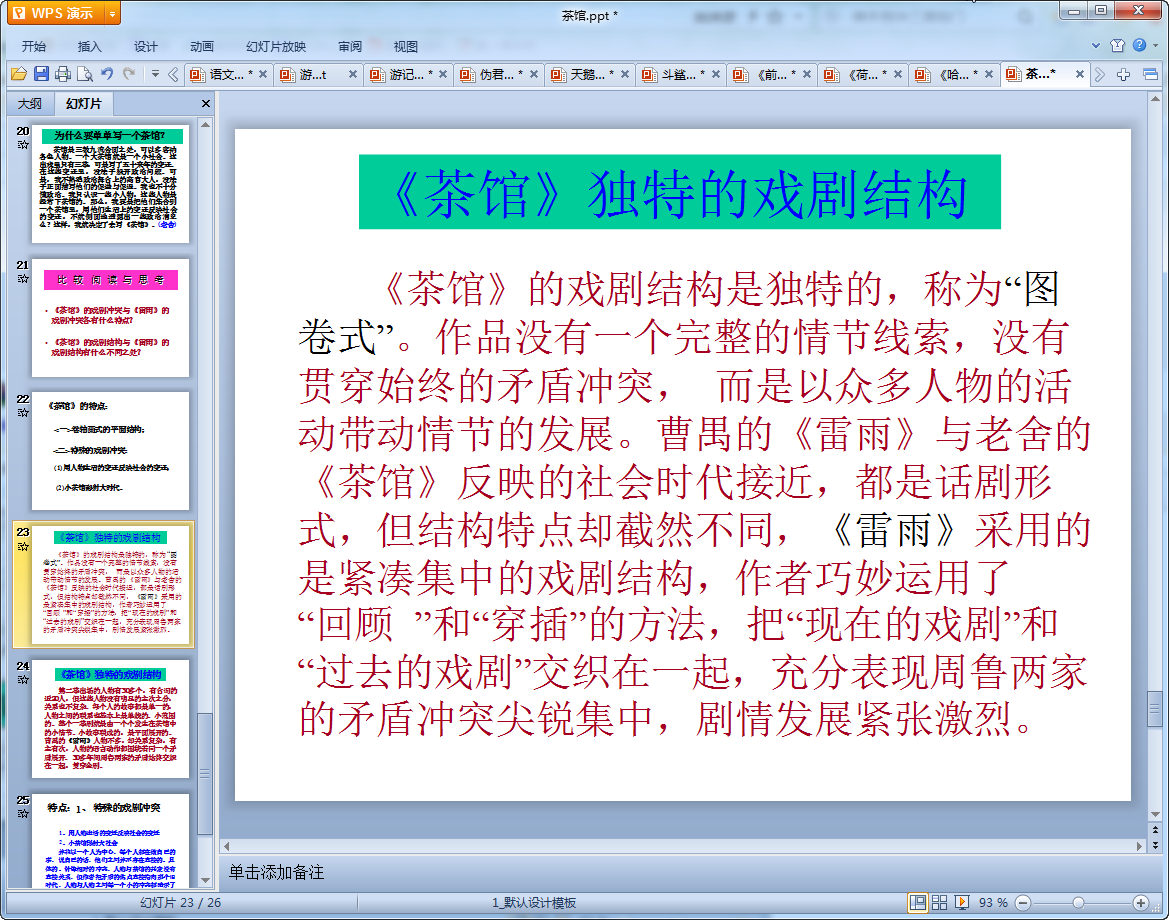
Task: Click the window arrangement icon beside plus
Action: 1150,74
